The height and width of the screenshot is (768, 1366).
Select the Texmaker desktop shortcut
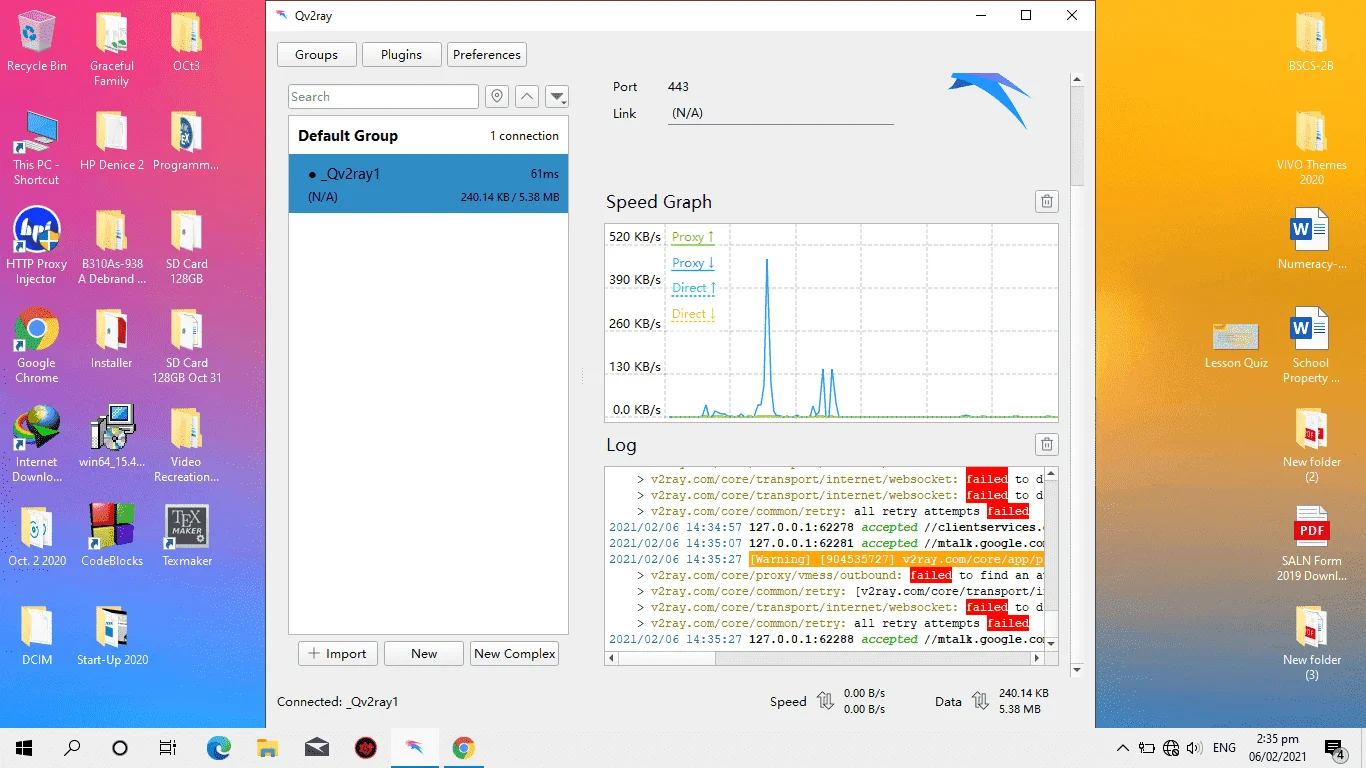(x=187, y=535)
